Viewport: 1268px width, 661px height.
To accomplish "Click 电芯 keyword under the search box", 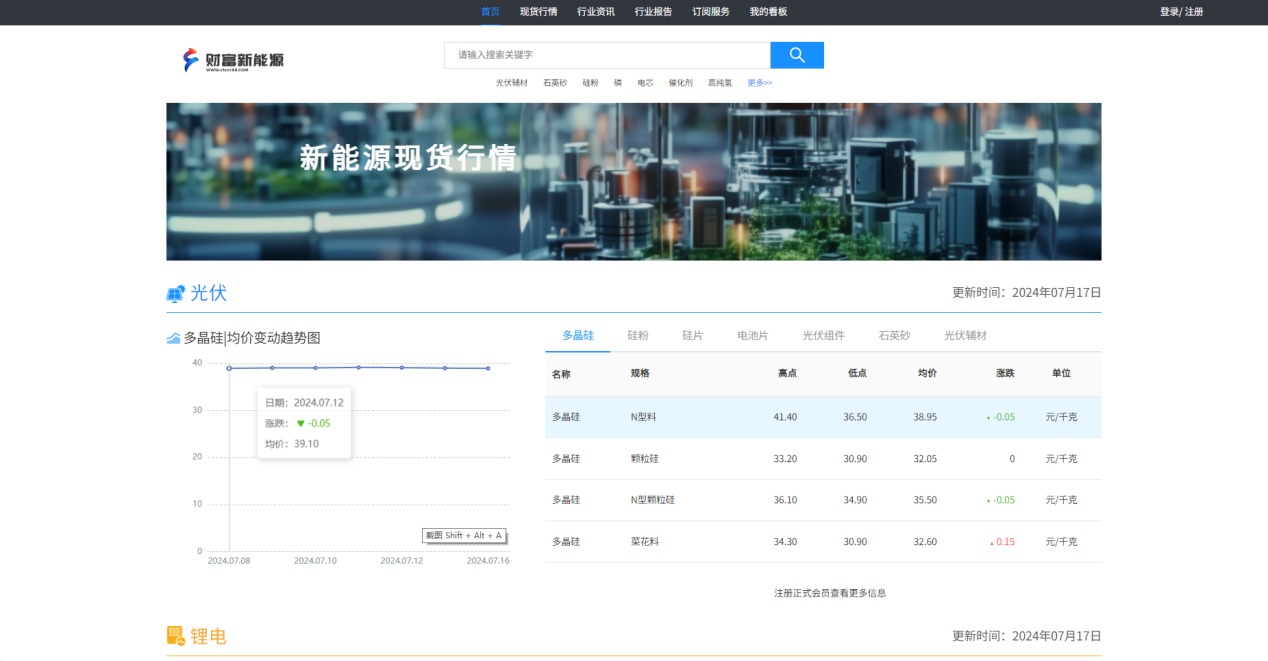I will click(646, 83).
